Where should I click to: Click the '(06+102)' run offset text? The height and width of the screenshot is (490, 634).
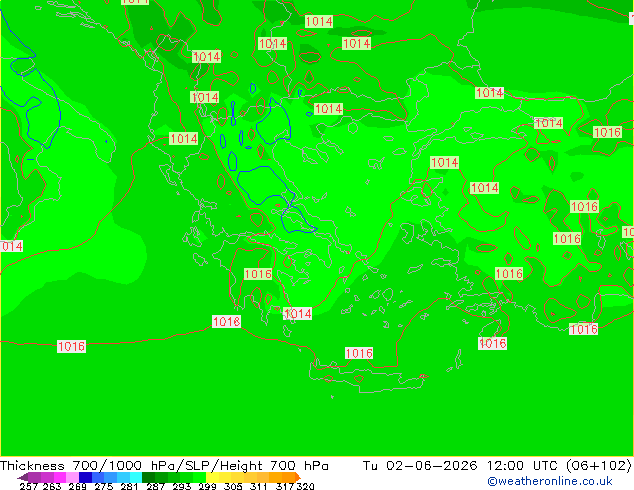(598, 466)
